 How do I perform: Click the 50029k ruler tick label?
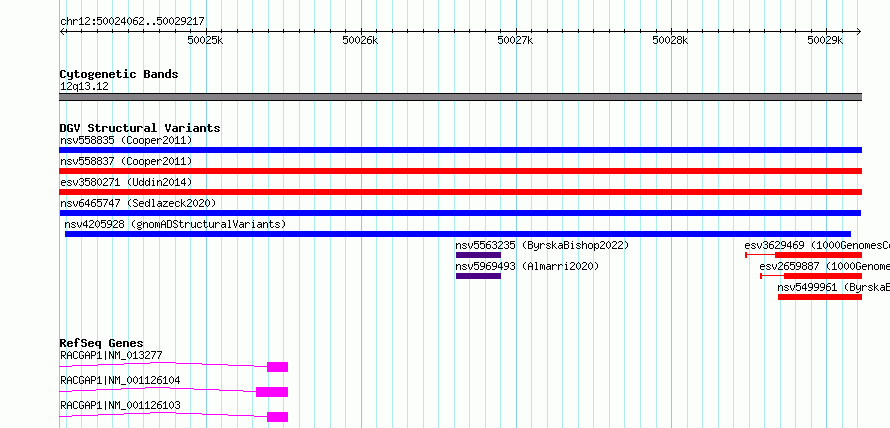click(825, 40)
